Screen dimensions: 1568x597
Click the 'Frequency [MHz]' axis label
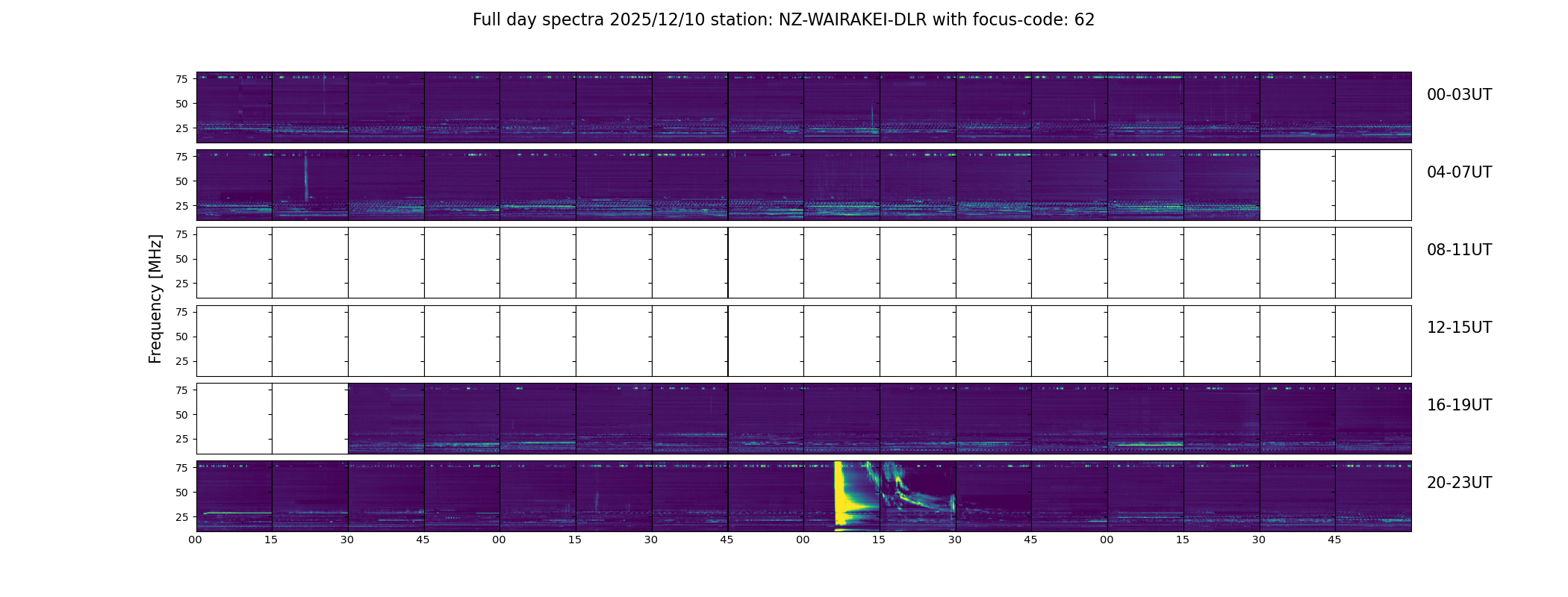(x=155, y=299)
